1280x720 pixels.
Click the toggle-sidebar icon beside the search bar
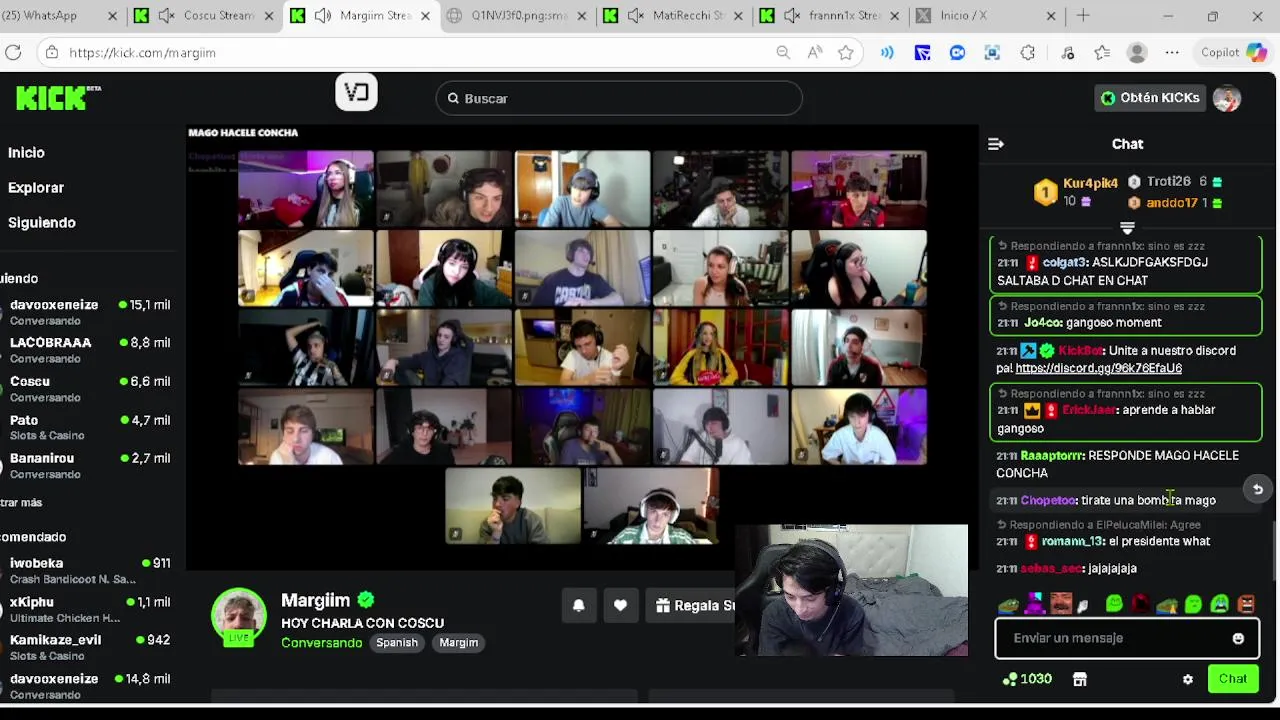click(x=356, y=92)
